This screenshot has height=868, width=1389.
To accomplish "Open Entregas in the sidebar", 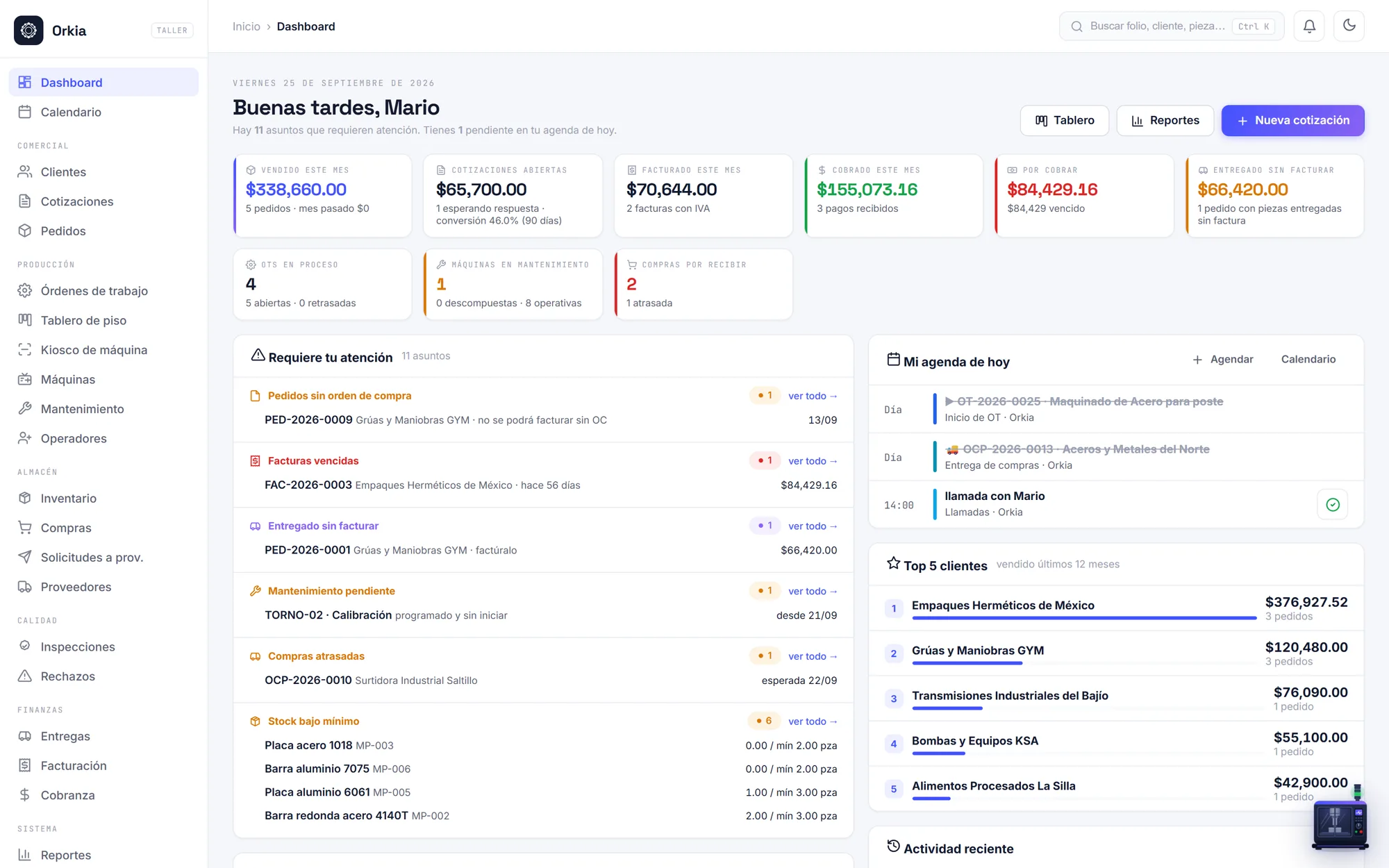I will [x=103, y=736].
